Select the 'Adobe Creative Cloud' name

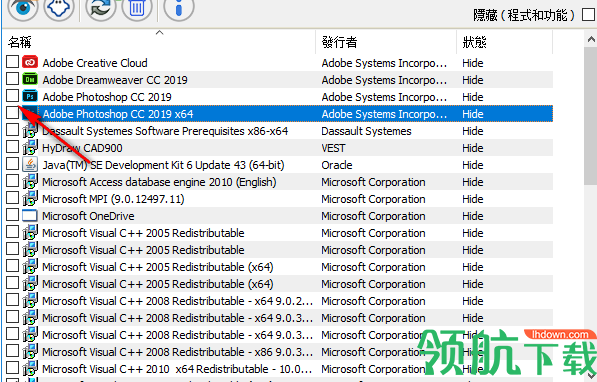[95, 63]
